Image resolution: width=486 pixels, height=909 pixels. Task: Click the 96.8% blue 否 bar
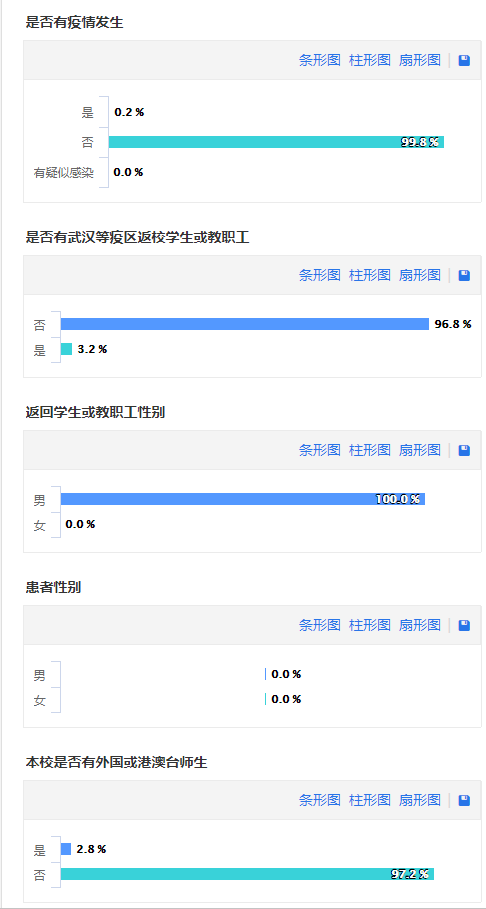pos(245,324)
